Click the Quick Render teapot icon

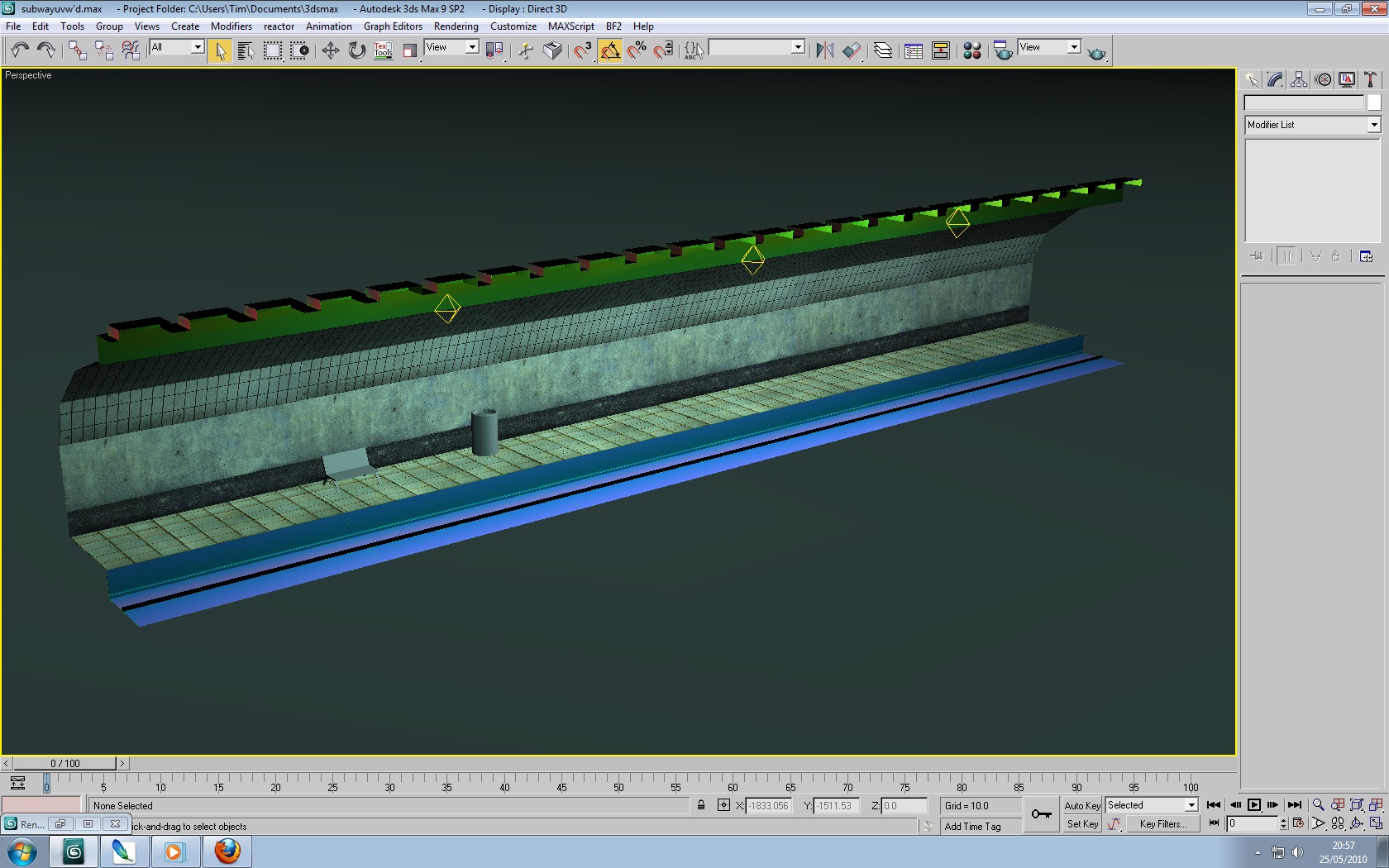[1096, 52]
